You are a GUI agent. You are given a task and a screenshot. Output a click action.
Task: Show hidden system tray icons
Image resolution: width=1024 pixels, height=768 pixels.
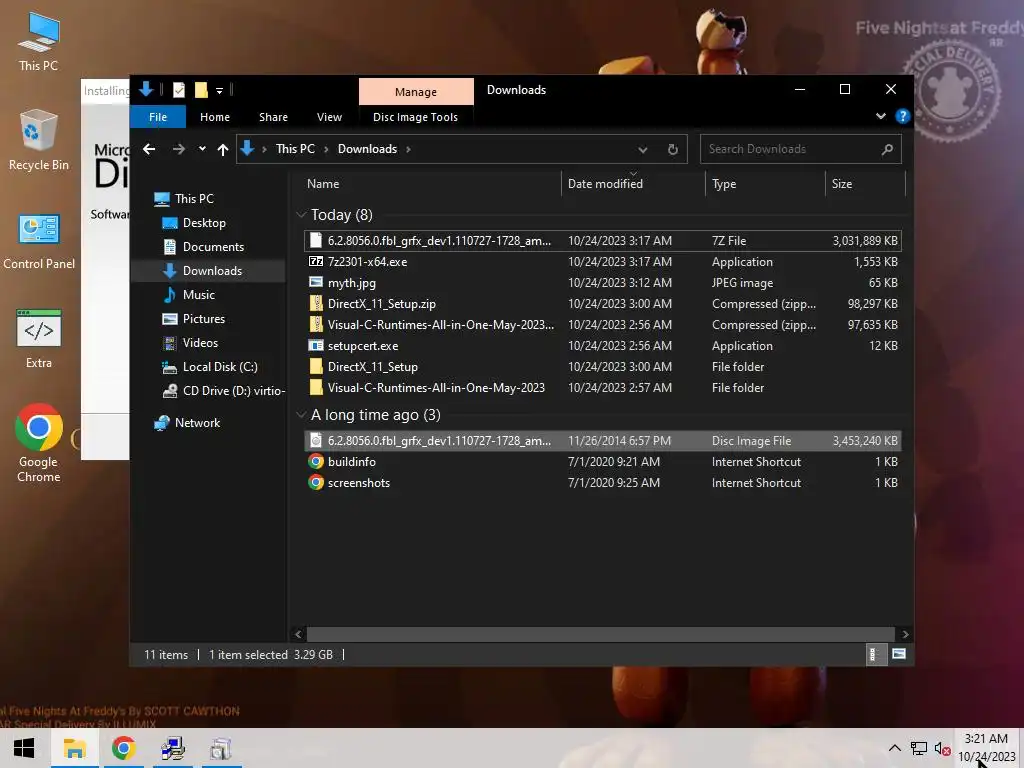coord(895,748)
